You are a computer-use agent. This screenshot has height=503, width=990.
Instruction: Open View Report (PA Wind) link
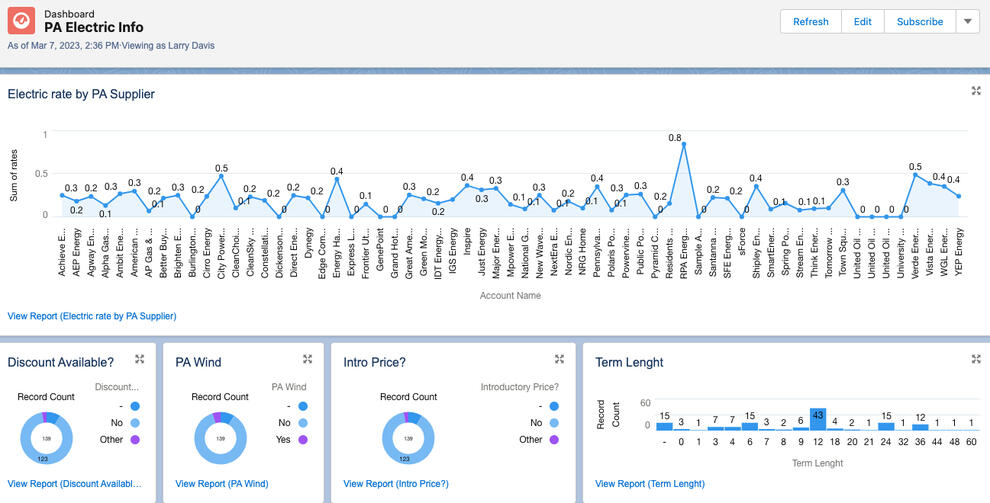click(222, 484)
